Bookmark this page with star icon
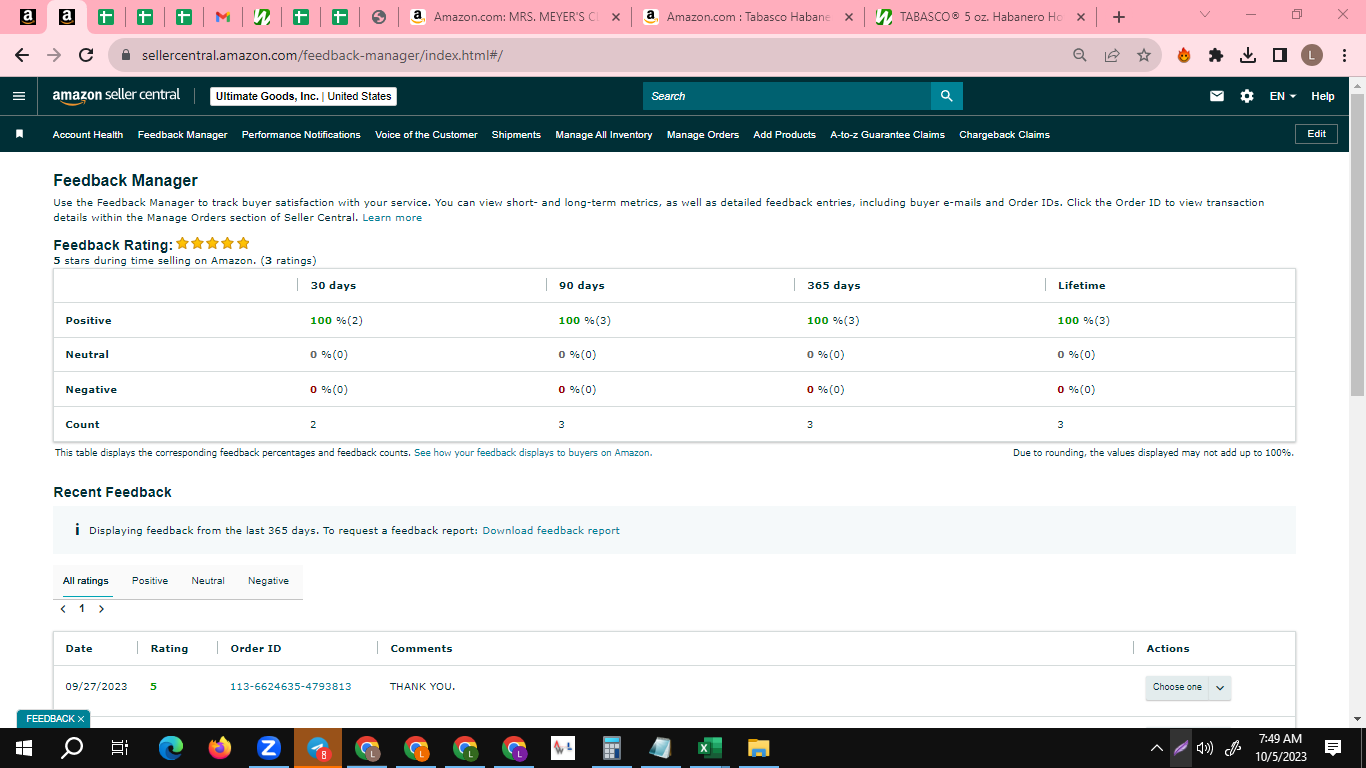This screenshot has height=768, width=1366. [x=1144, y=56]
